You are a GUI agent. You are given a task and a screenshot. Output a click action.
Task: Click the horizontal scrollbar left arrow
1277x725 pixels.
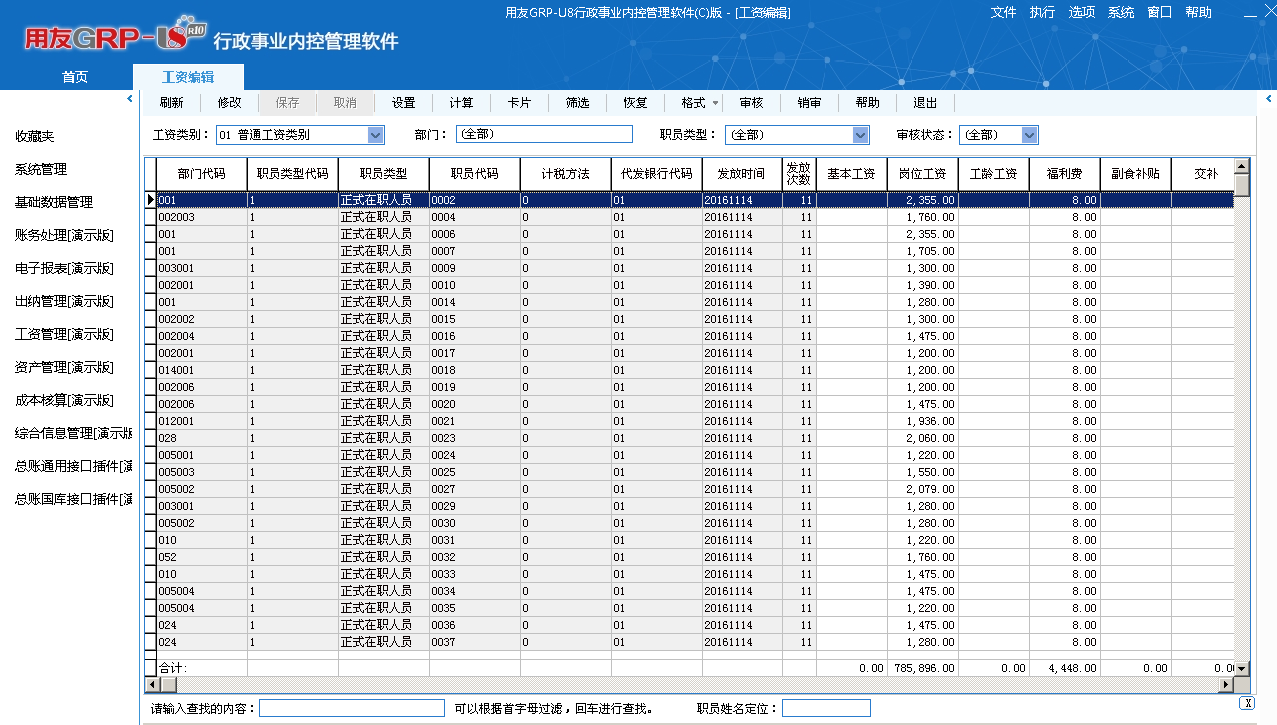tap(153, 685)
